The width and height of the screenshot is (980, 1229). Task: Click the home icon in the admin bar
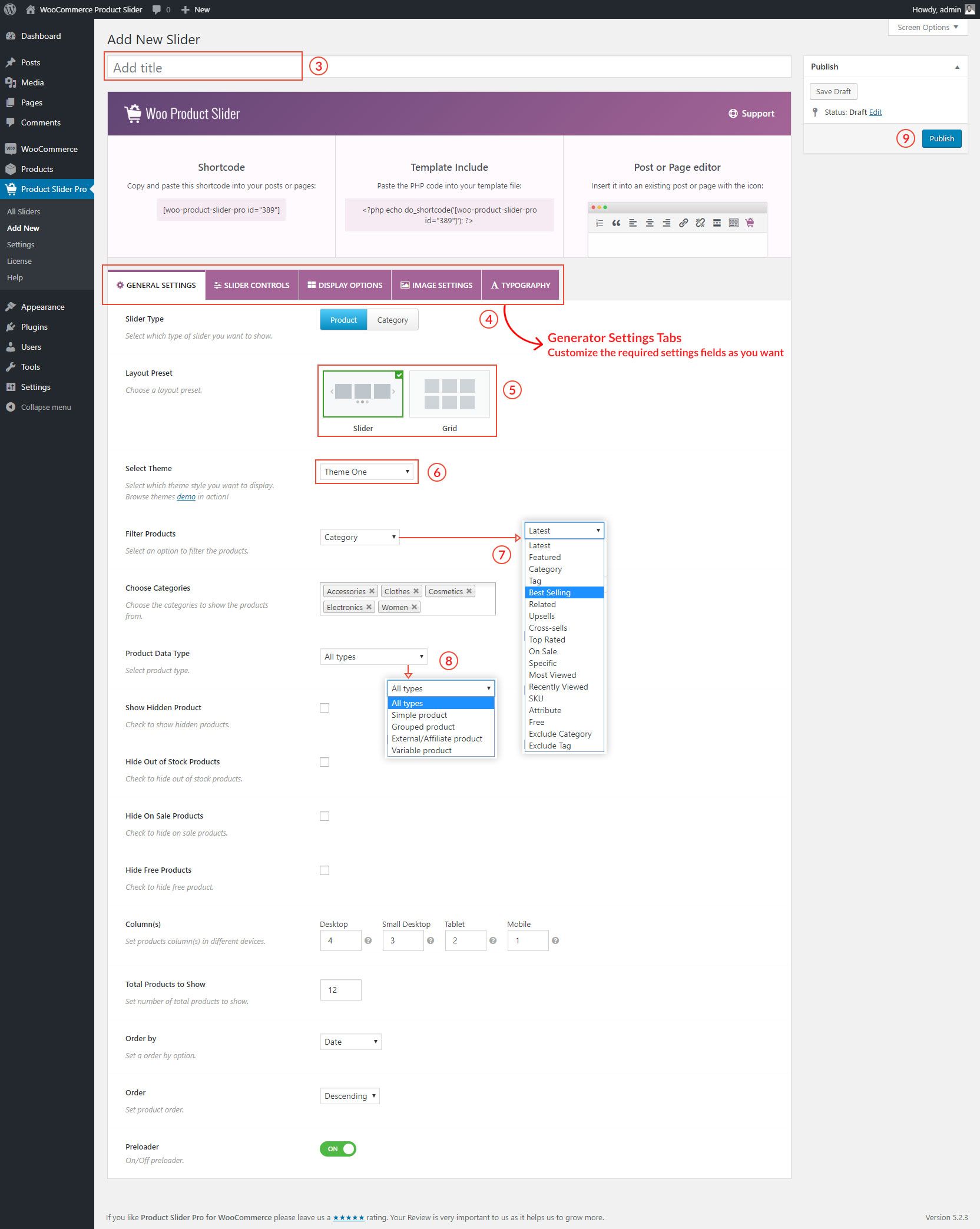click(31, 9)
